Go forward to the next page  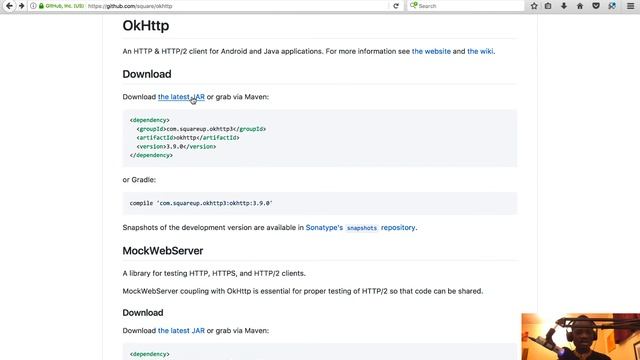(22, 6)
